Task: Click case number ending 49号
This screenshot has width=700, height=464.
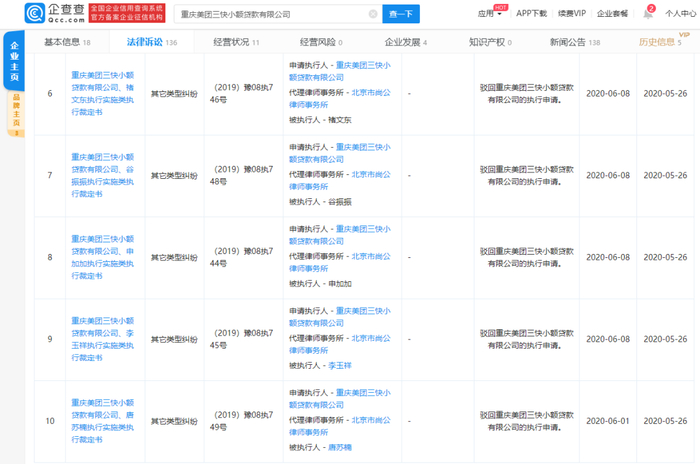Action: tap(242, 421)
